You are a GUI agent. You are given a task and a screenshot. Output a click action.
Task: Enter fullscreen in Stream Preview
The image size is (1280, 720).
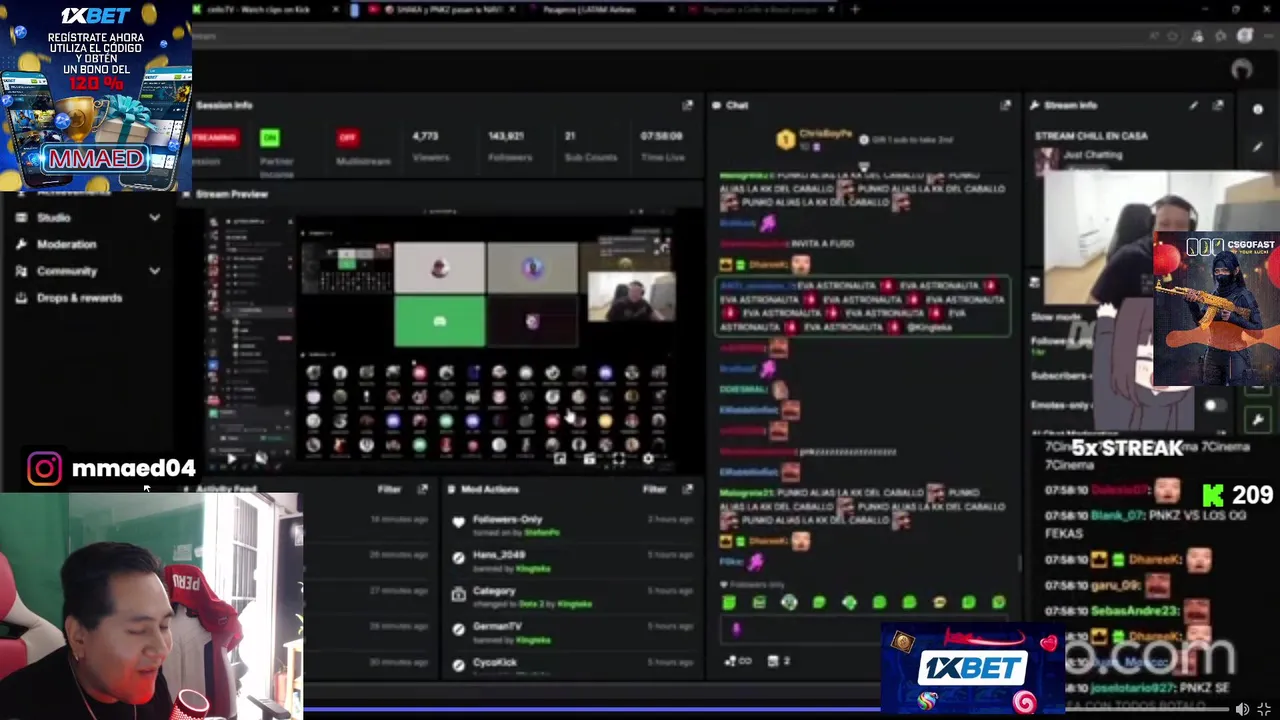(x=618, y=459)
